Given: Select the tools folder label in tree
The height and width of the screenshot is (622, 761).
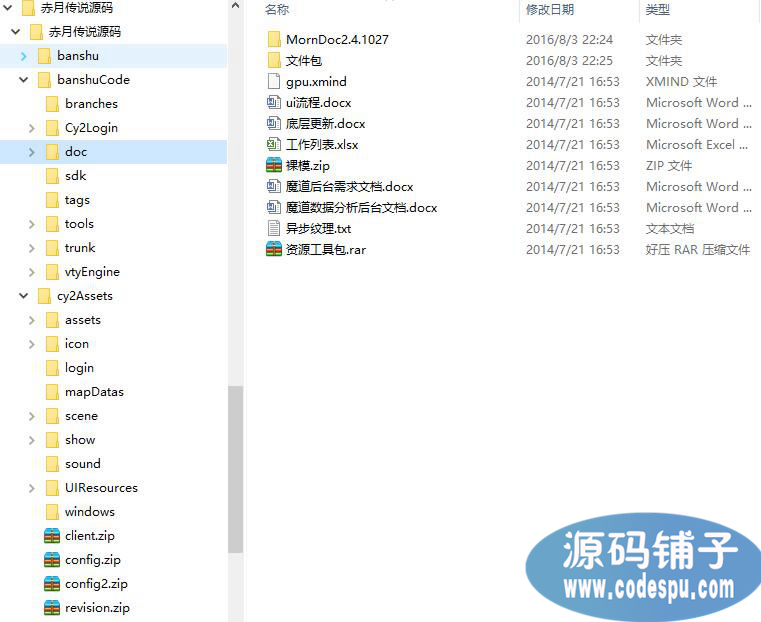Looking at the screenshot, I should click(79, 224).
